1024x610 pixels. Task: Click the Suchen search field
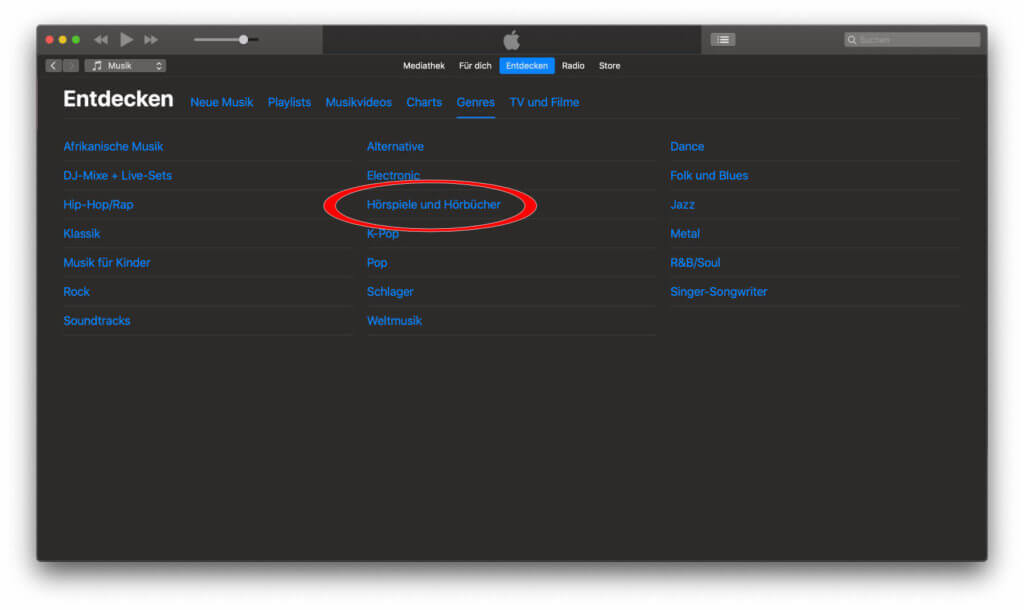coord(912,40)
